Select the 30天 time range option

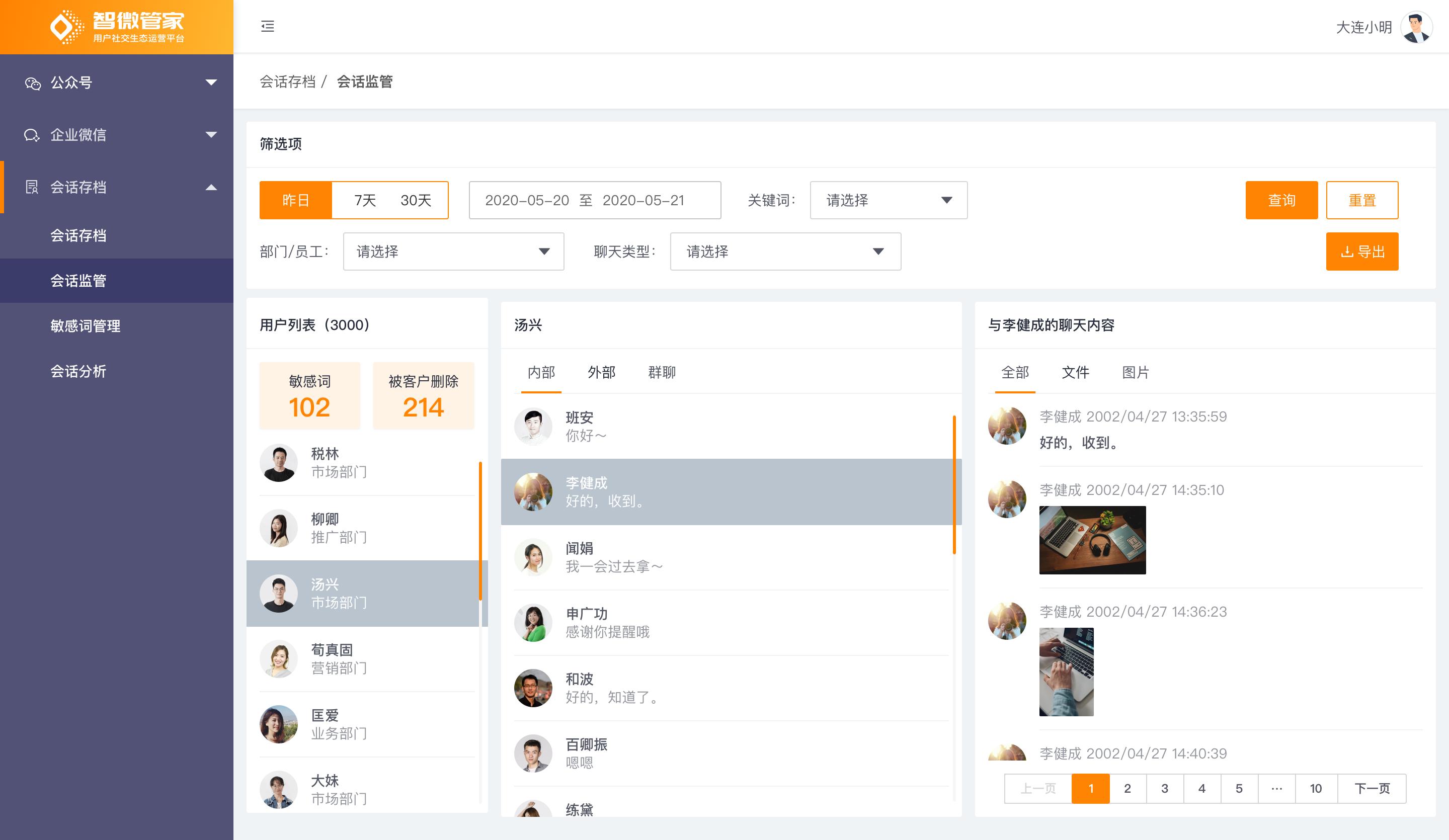pyautogui.click(x=416, y=200)
